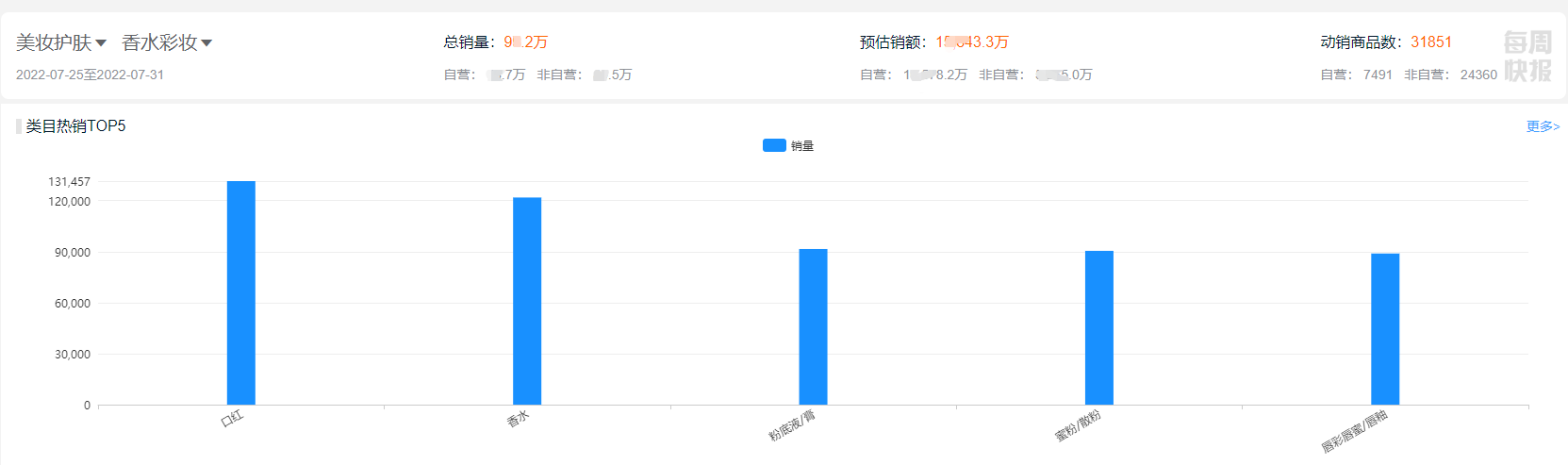Image resolution: width=1568 pixels, height=465 pixels.
Task: Click the 唇彩唇蜜/唇釉 sales bar
Action: pyautogui.click(x=1385, y=328)
